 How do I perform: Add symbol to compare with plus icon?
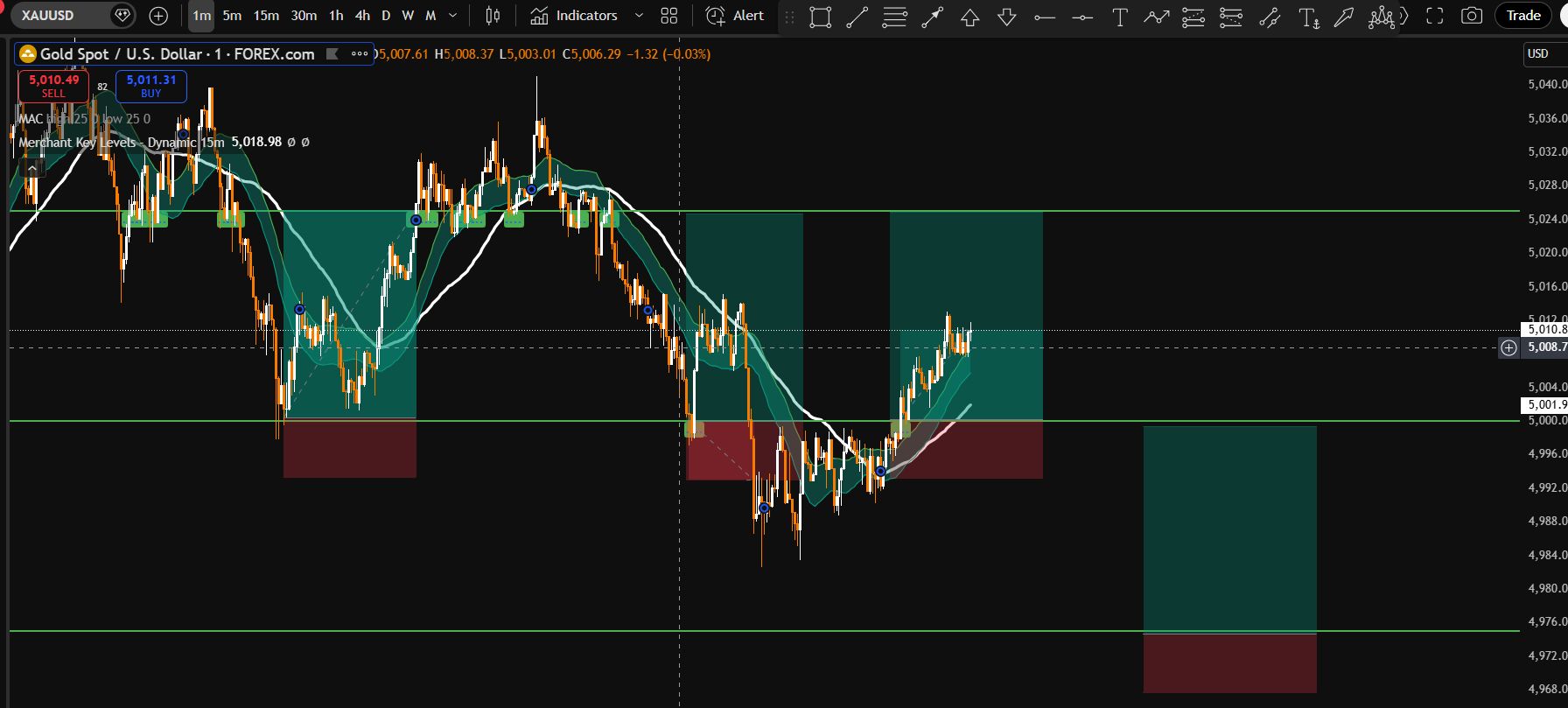pos(158,16)
